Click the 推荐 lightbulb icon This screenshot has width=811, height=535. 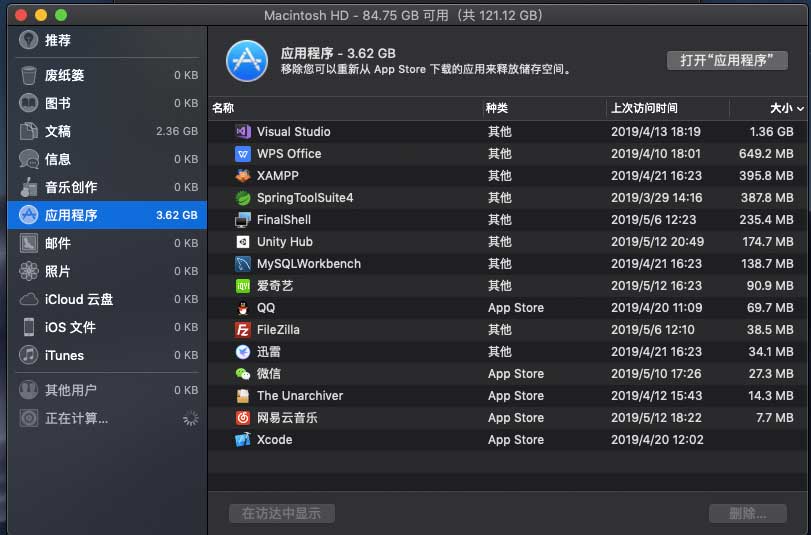click(28, 40)
